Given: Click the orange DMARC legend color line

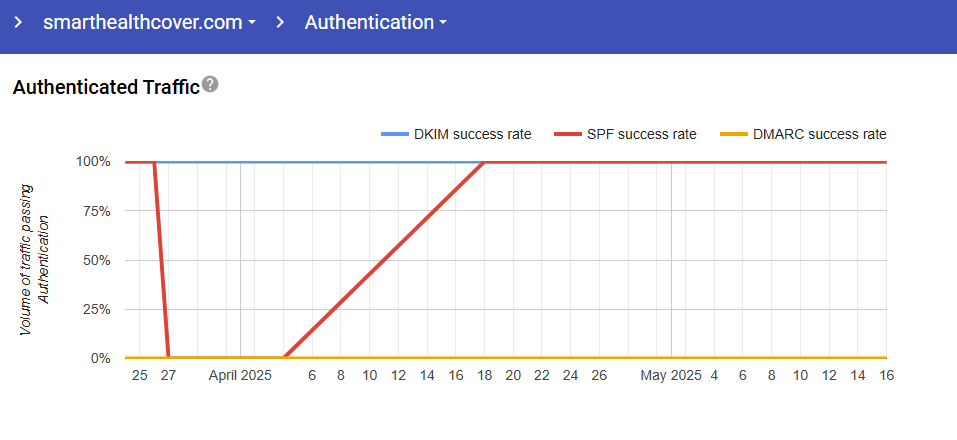Looking at the screenshot, I should point(734,134).
